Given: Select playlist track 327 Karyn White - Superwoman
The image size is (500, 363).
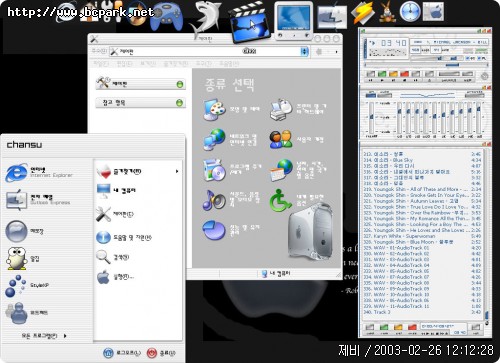Looking at the screenshot, I should [x=422, y=236].
